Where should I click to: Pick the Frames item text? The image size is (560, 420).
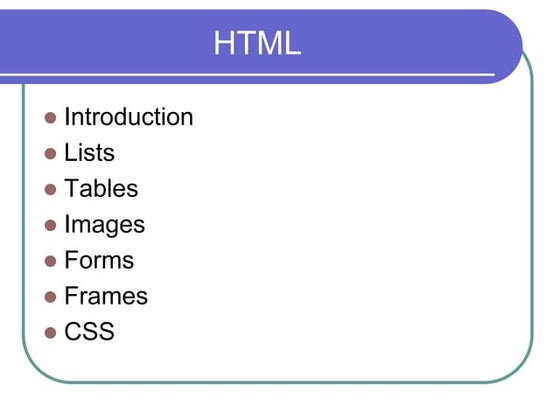click(x=106, y=296)
